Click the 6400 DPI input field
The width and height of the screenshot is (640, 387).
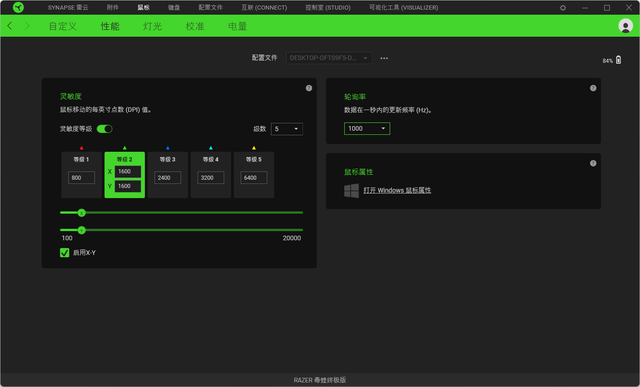click(x=254, y=178)
